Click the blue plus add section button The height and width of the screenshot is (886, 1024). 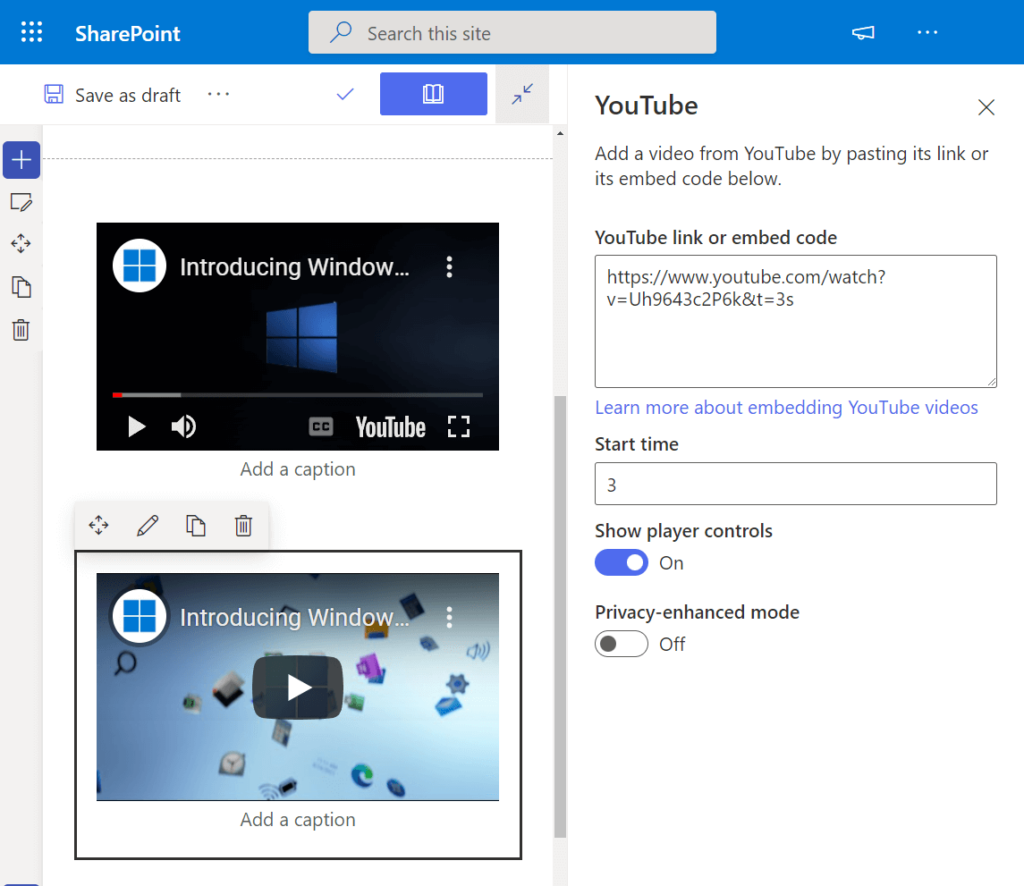tap(22, 160)
